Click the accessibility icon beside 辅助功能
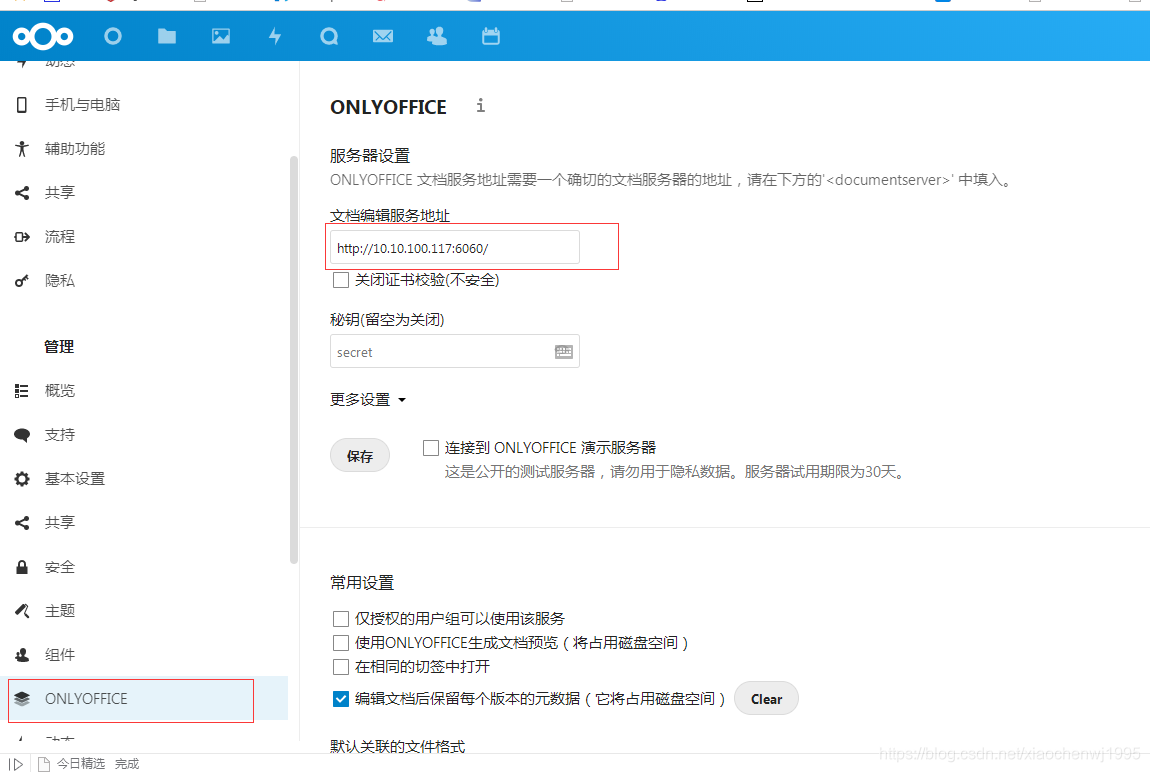The image size is (1150, 772). [22, 149]
